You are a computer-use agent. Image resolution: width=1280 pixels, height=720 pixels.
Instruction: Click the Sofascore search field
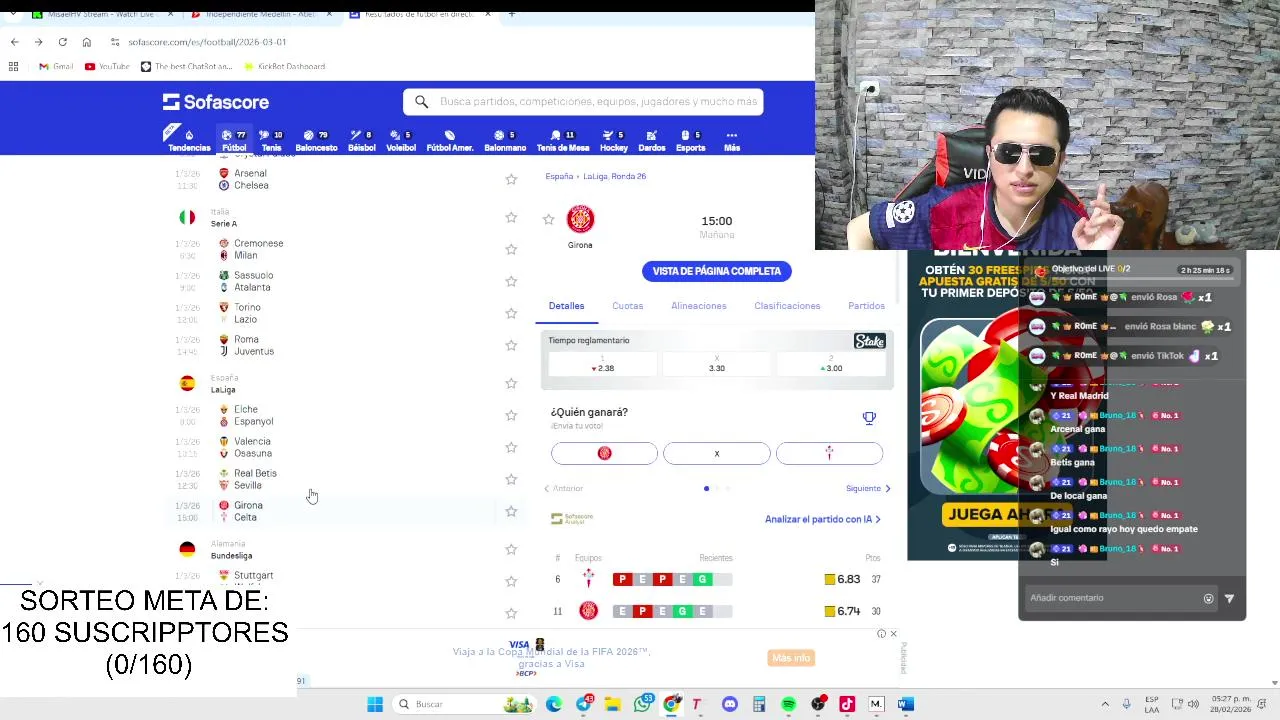coord(583,102)
